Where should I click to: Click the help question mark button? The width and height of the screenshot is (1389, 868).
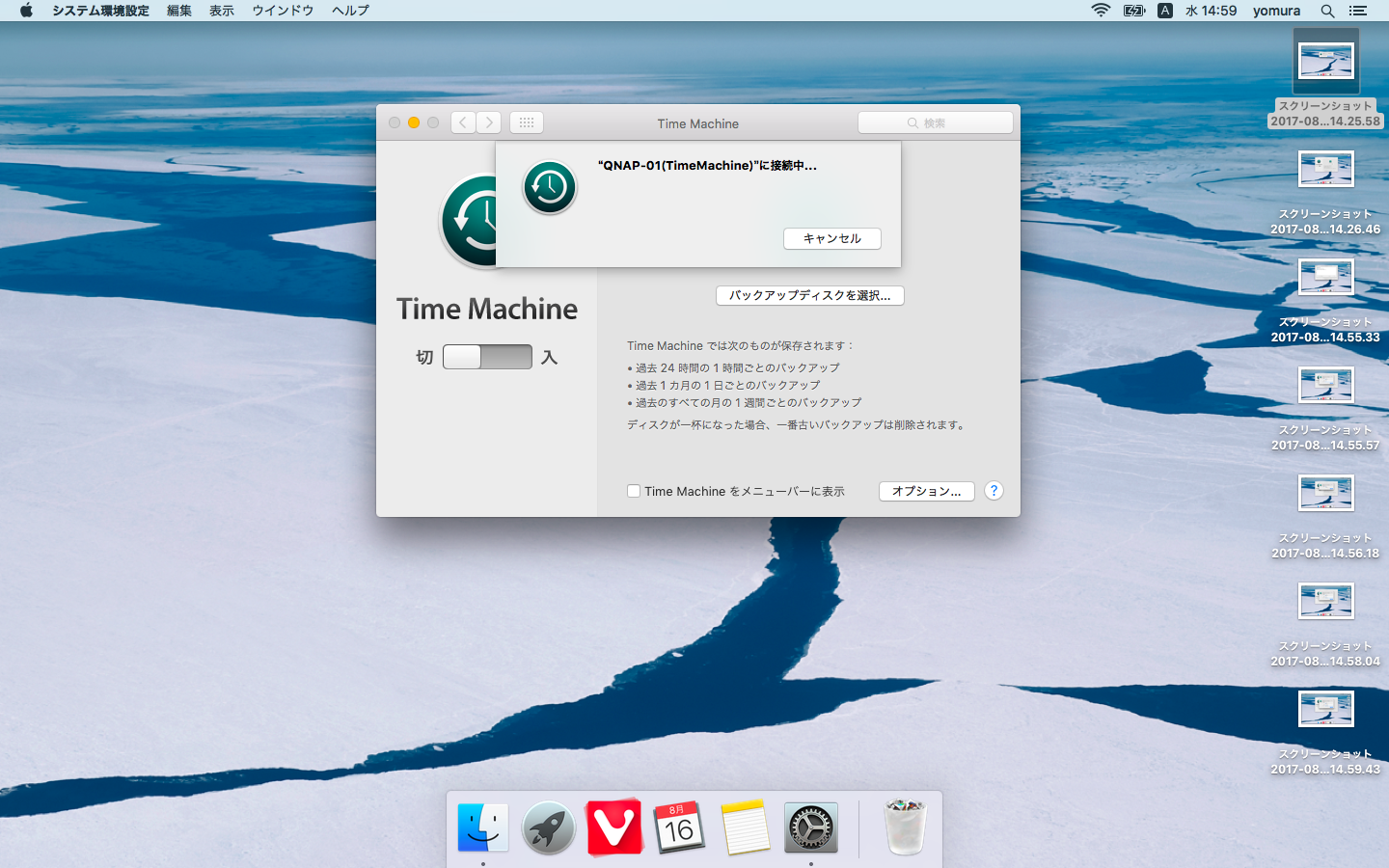994,491
